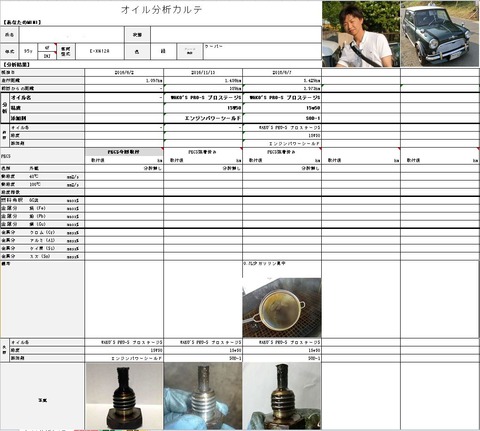480x431 pixels.
Task: Select the スズ (Sn) row label
Action: point(42,256)
